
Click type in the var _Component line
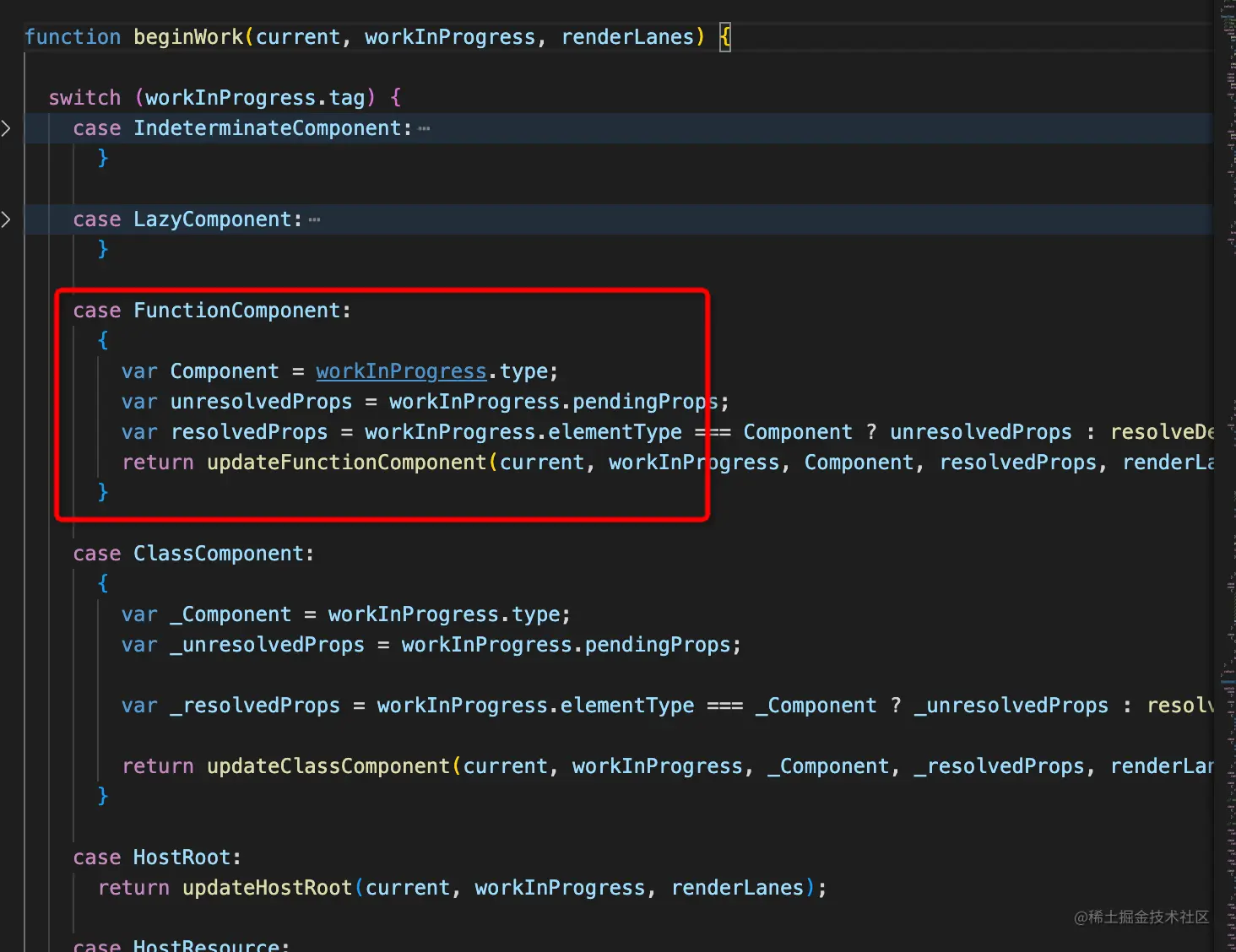click(535, 614)
